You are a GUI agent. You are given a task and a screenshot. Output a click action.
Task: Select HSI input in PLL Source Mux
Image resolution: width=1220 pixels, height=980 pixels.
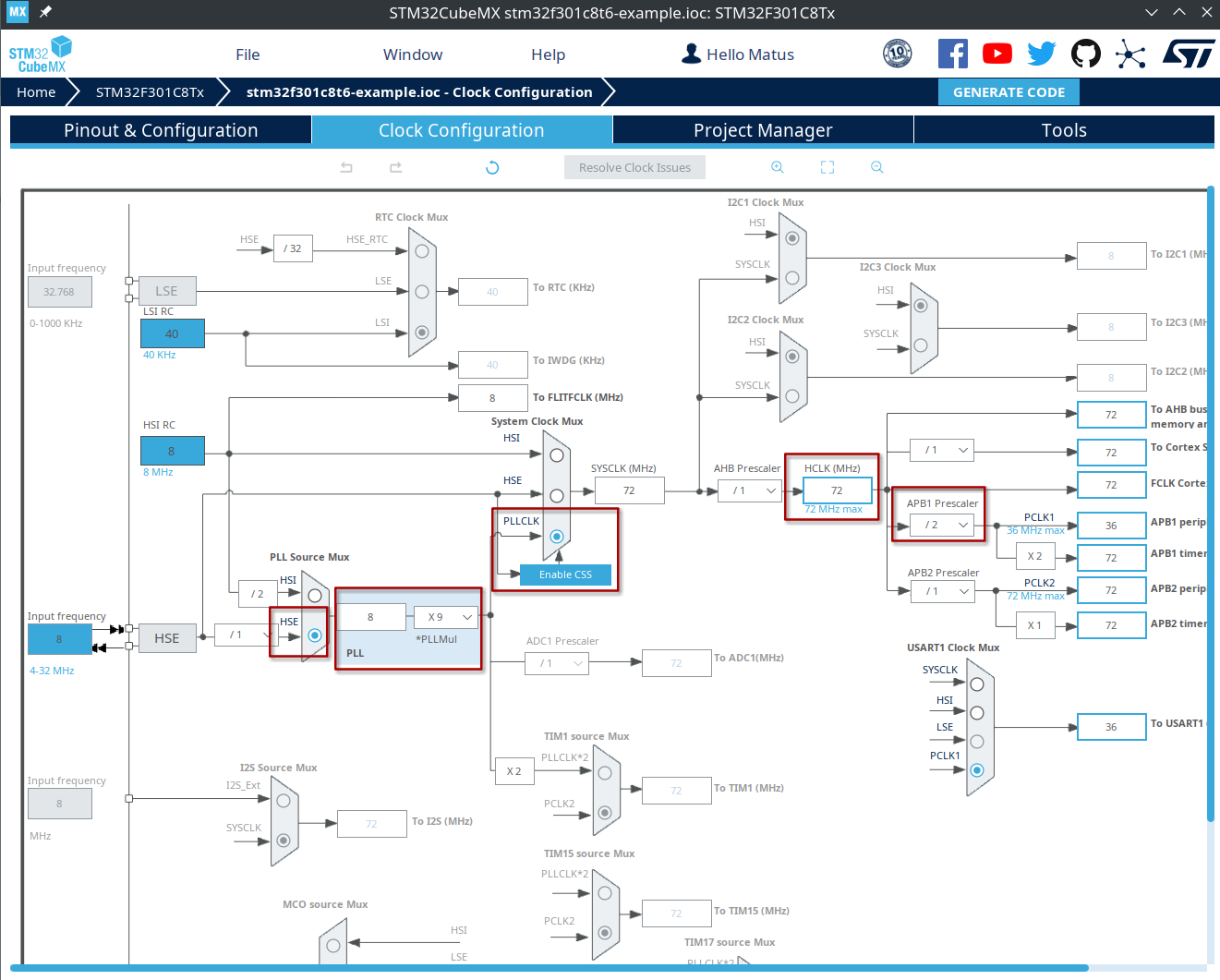pos(315,596)
